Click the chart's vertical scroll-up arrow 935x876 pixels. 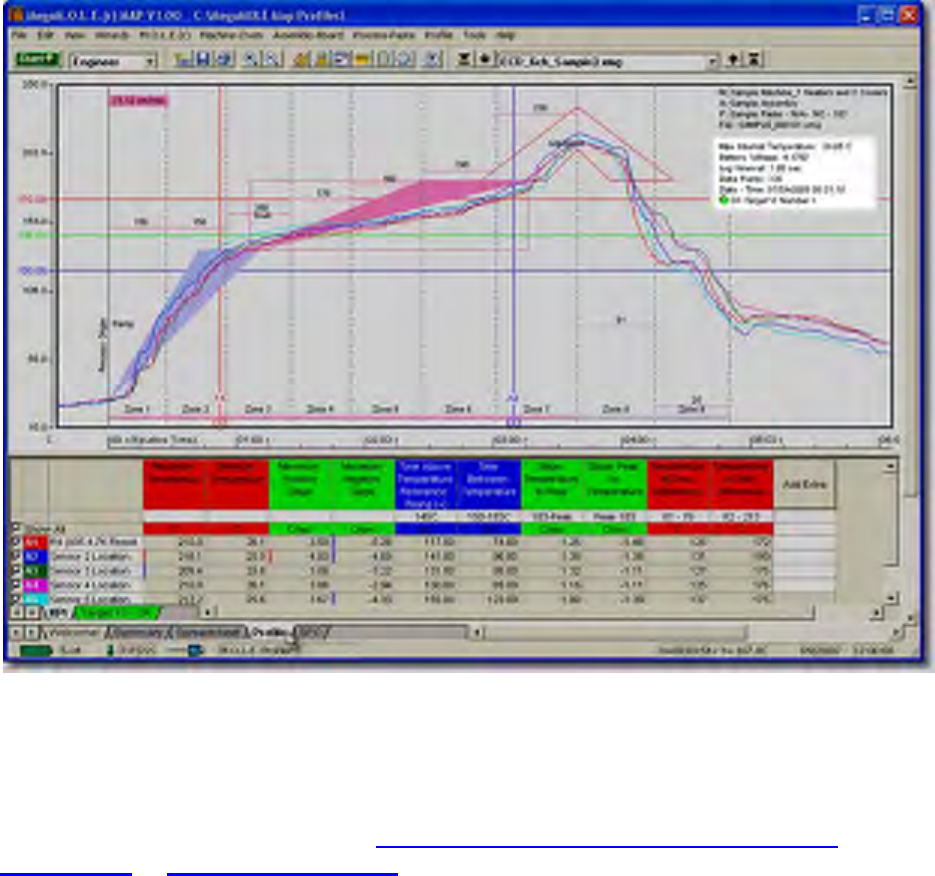(910, 82)
